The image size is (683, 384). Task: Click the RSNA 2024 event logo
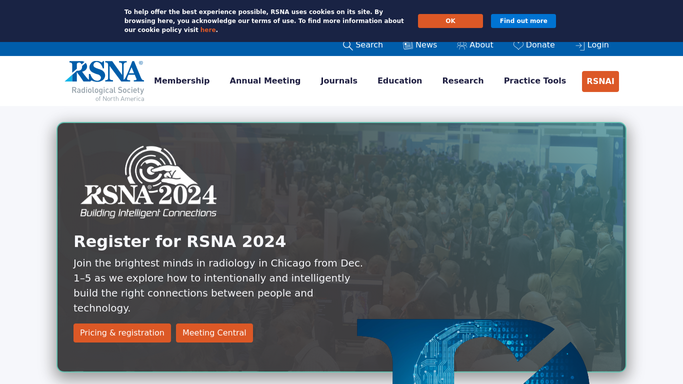click(x=148, y=182)
